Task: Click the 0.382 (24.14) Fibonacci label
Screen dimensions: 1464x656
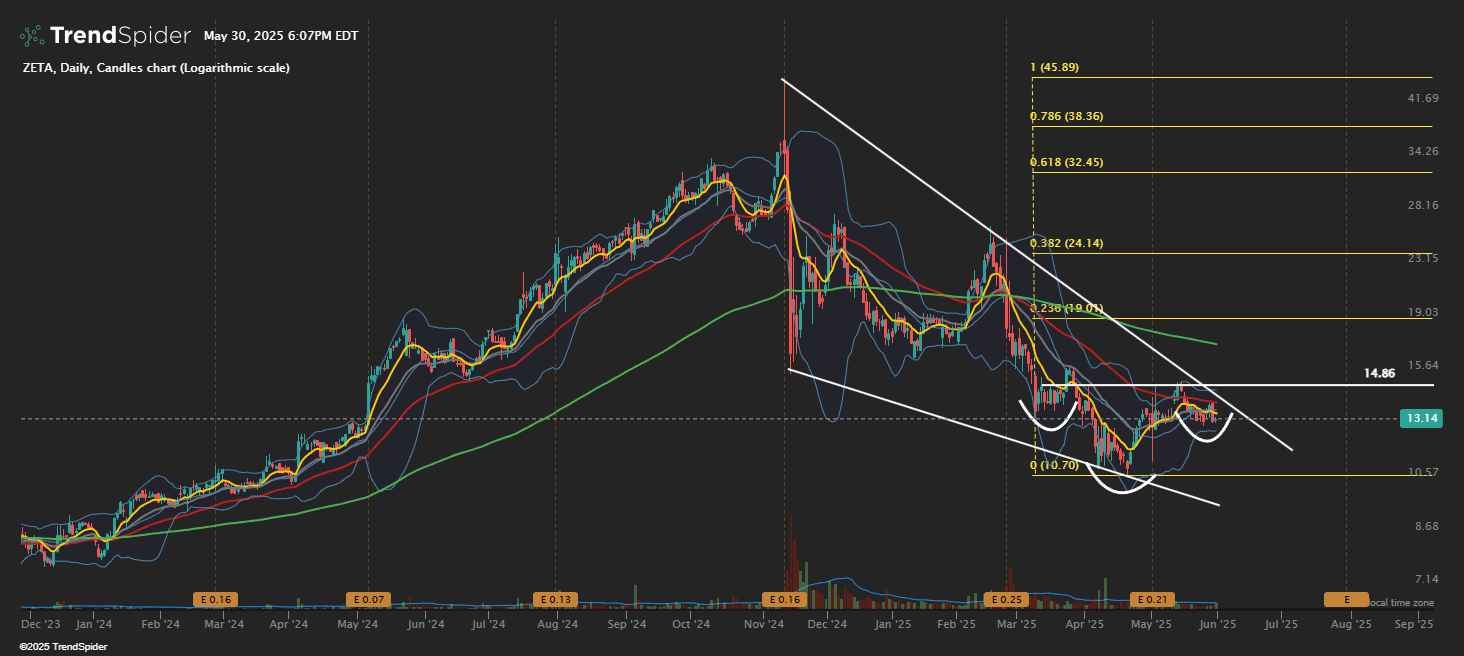Action: tap(1066, 244)
